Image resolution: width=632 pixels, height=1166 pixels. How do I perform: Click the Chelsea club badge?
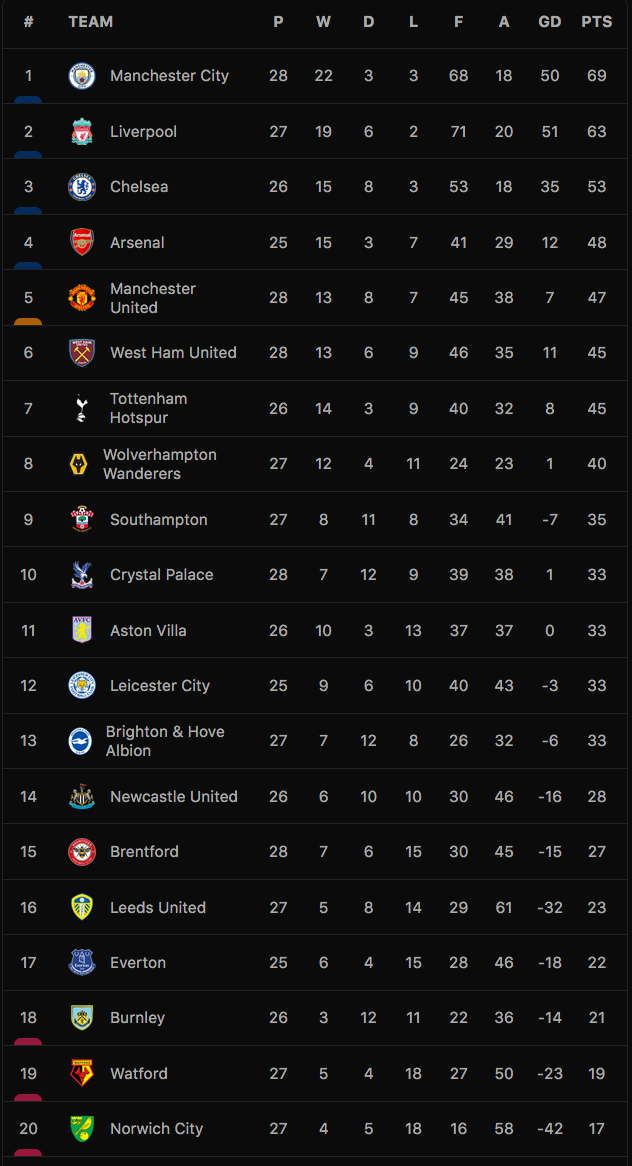[82, 187]
